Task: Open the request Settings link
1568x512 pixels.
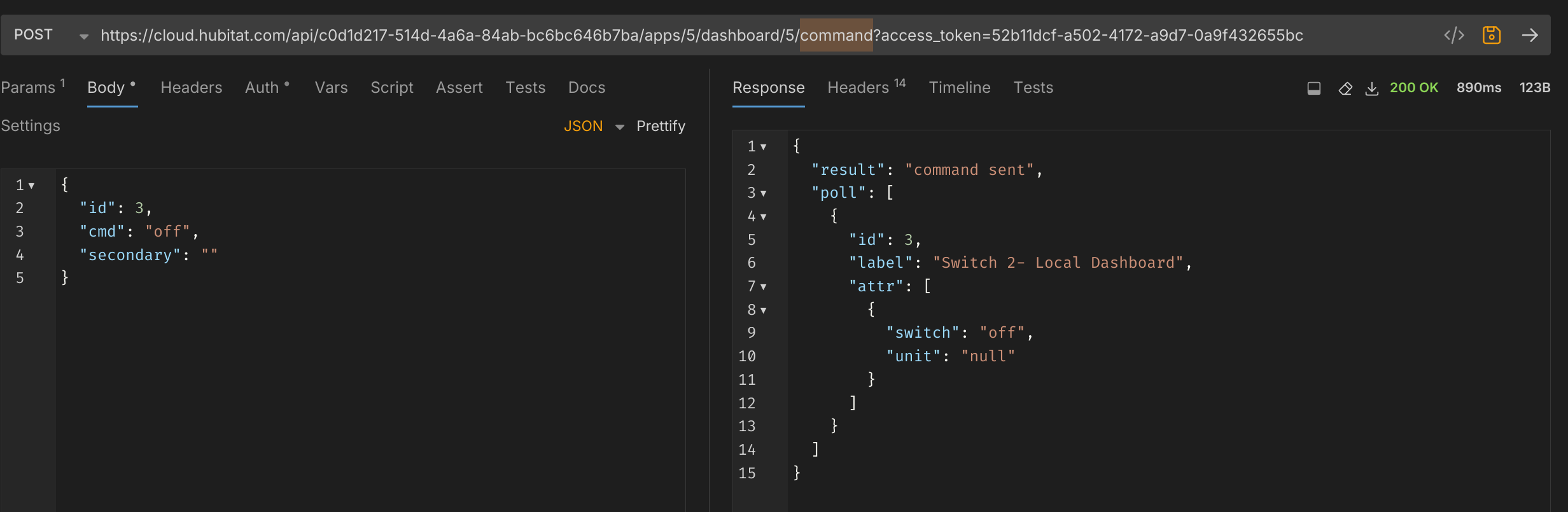Action: click(x=31, y=126)
